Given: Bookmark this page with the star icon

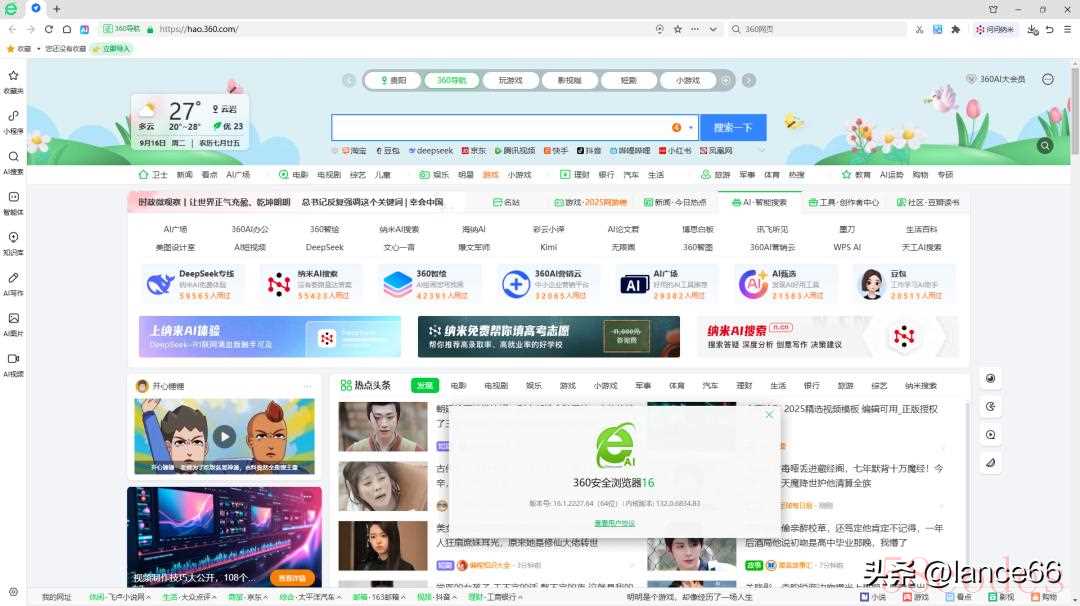Looking at the screenshot, I should click(x=678, y=29).
